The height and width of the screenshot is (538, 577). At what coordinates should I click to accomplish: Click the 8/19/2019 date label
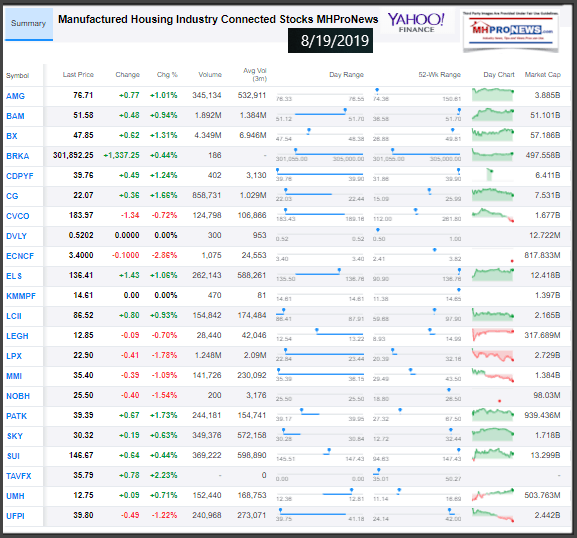[330, 40]
